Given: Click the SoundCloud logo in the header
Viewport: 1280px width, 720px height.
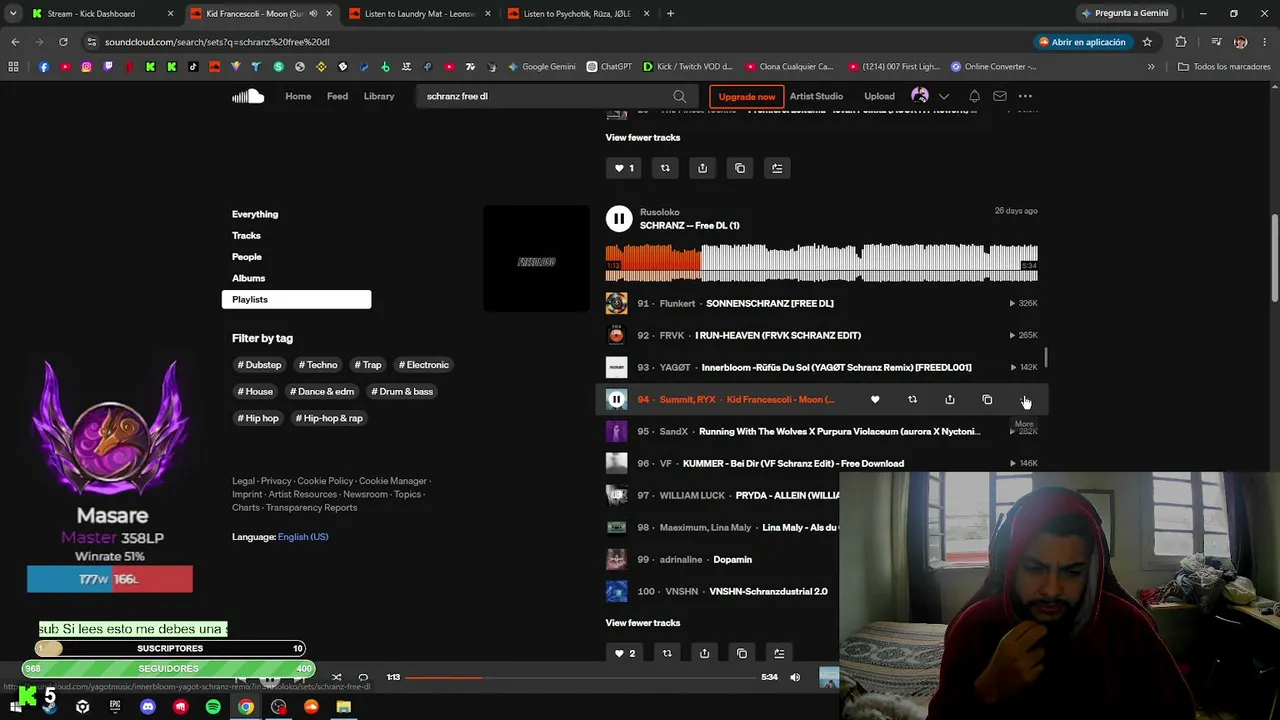Looking at the screenshot, I should coord(248,96).
